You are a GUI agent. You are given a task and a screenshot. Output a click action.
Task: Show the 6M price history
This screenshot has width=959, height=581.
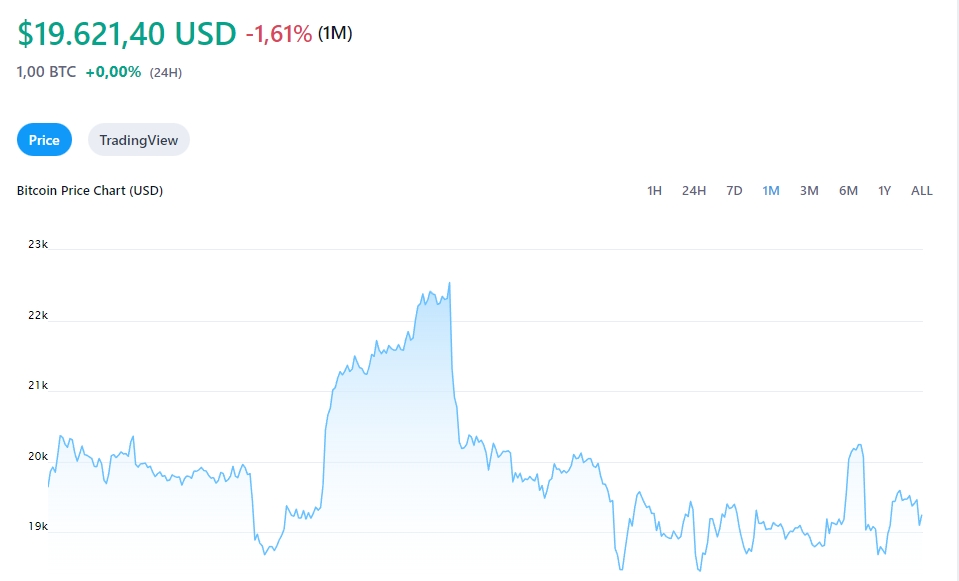pyautogui.click(x=848, y=191)
